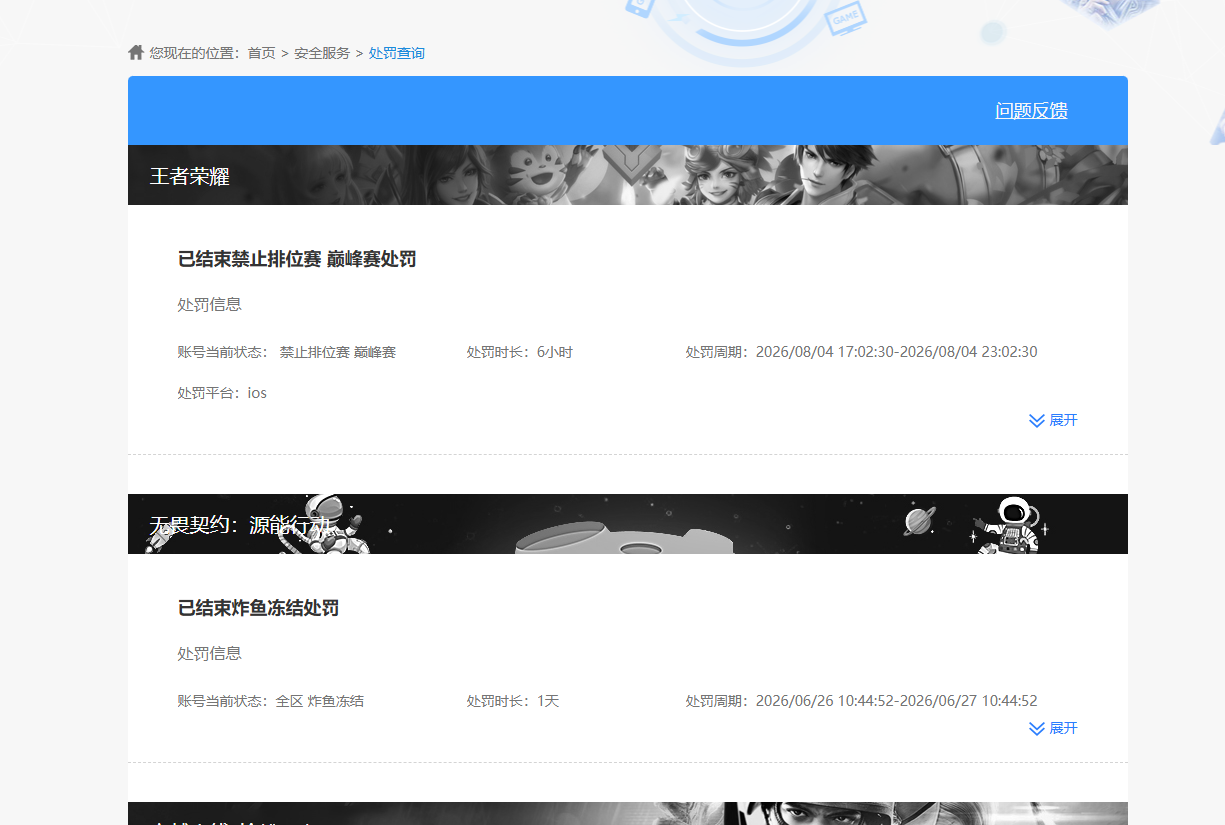Click 处罚信息 label under 炸鱼冻结
The height and width of the screenshot is (825, 1225).
coord(210,654)
